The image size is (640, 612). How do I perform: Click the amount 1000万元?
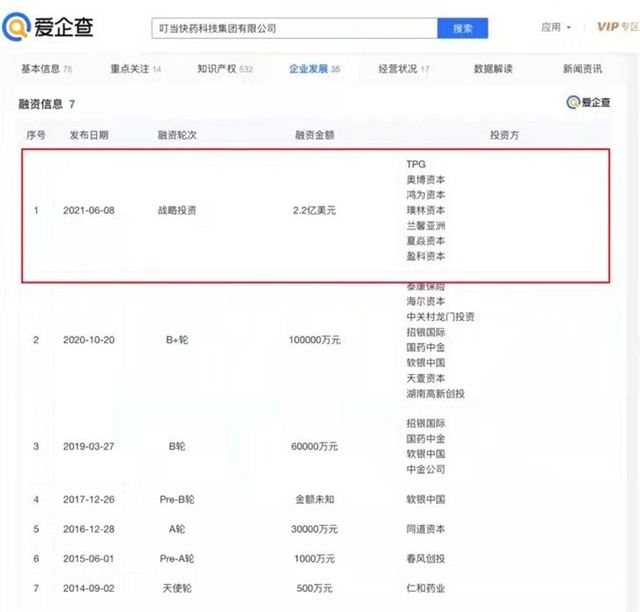[314, 559]
